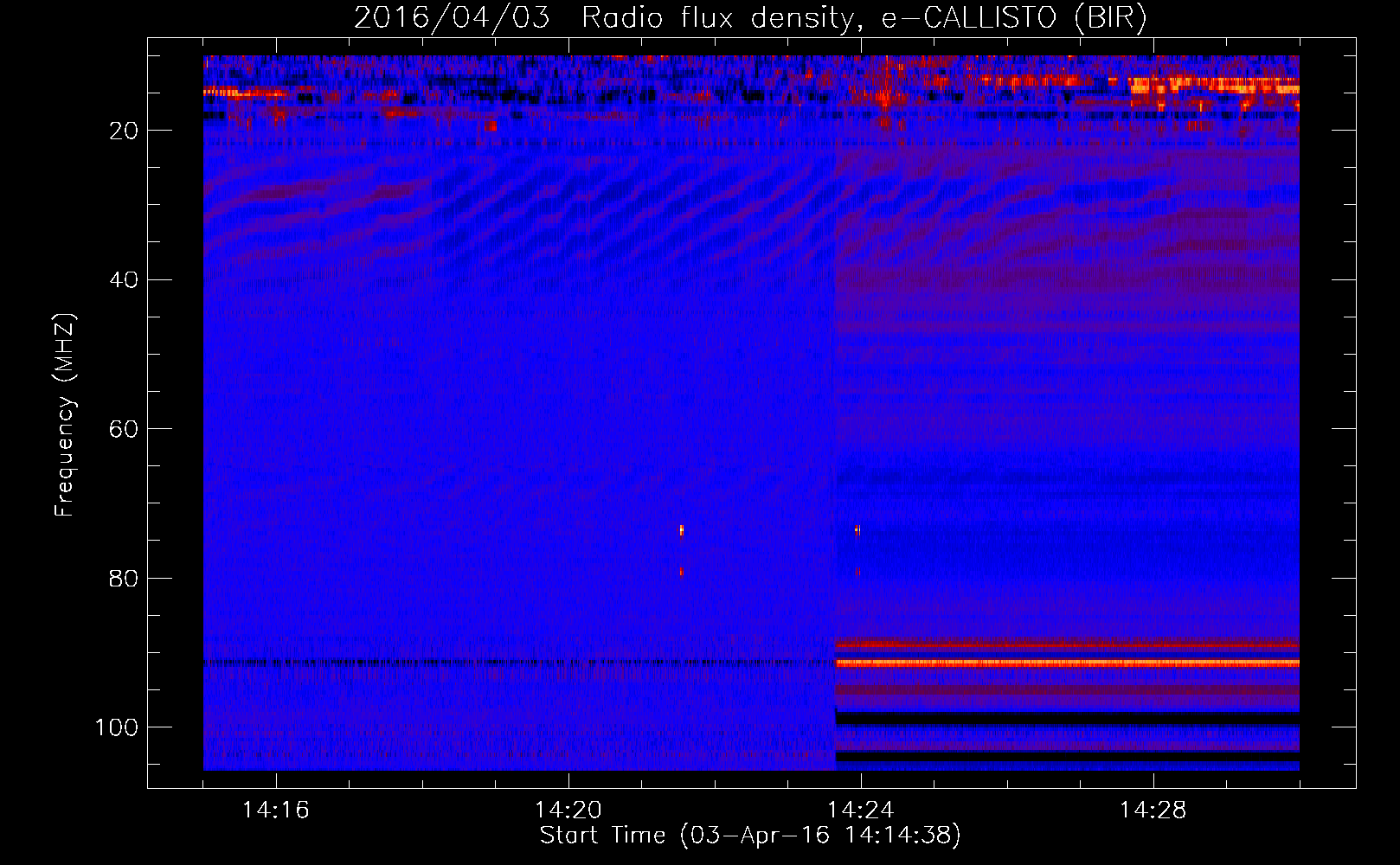1400x865 pixels.
Task: Click the 14:20 time tick label
Action: coord(568,811)
